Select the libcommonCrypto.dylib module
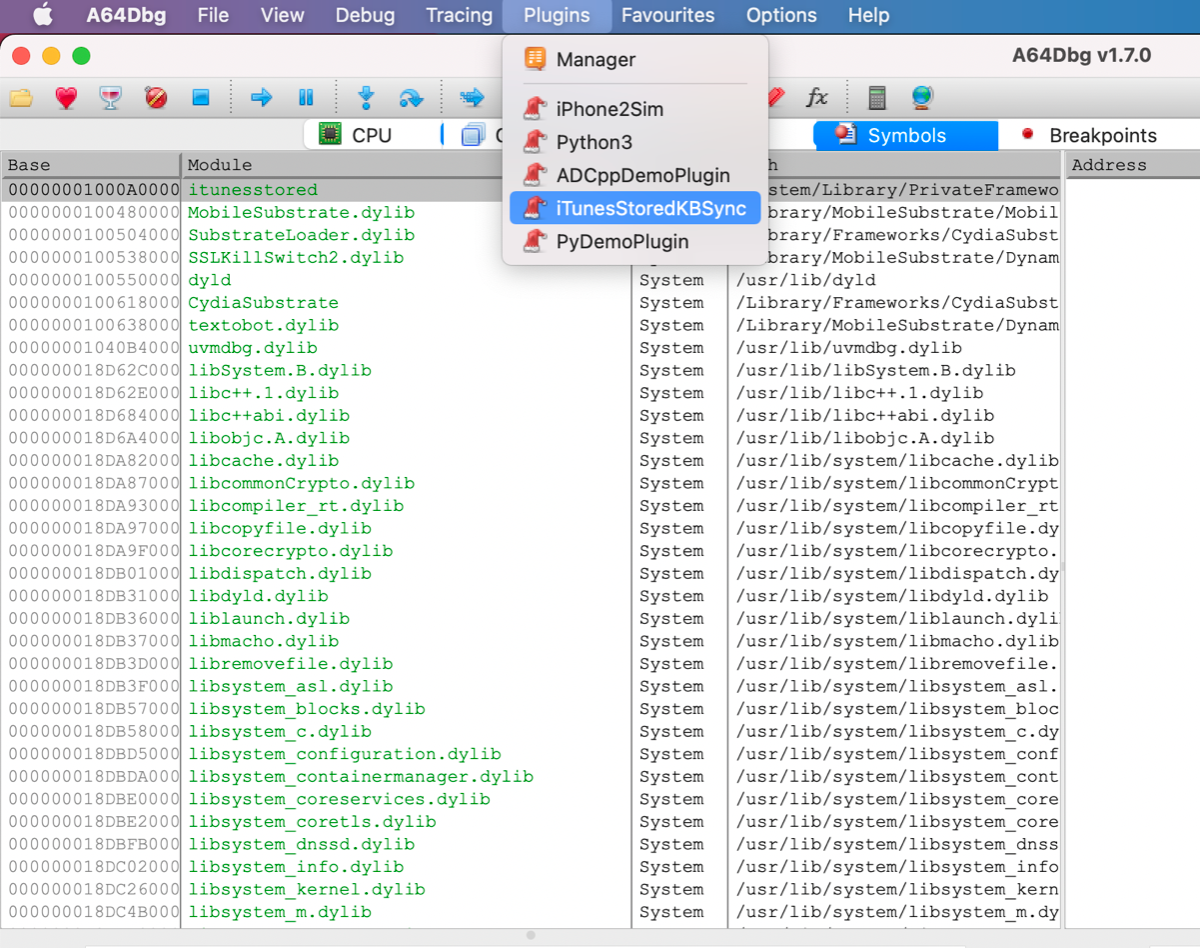Image resolution: width=1200 pixels, height=948 pixels. tap(301, 483)
